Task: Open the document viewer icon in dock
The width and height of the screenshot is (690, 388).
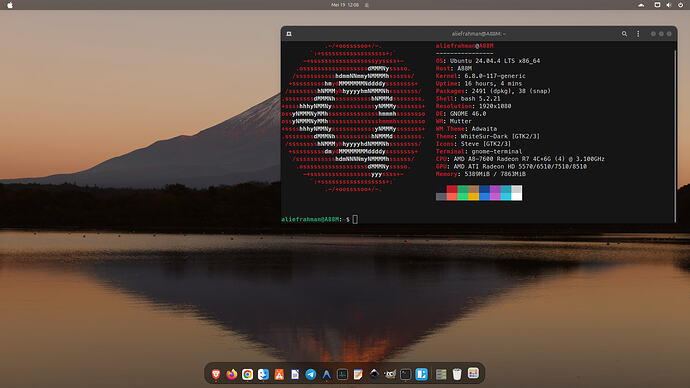Action: [295, 374]
